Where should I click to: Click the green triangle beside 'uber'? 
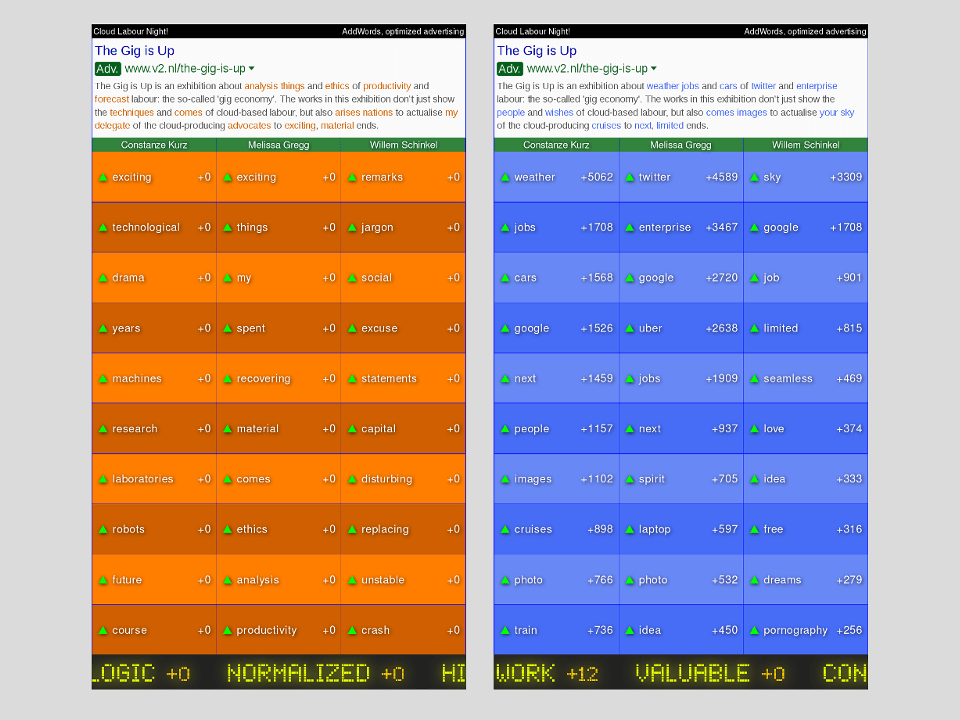pyautogui.click(x=629, y=328)
